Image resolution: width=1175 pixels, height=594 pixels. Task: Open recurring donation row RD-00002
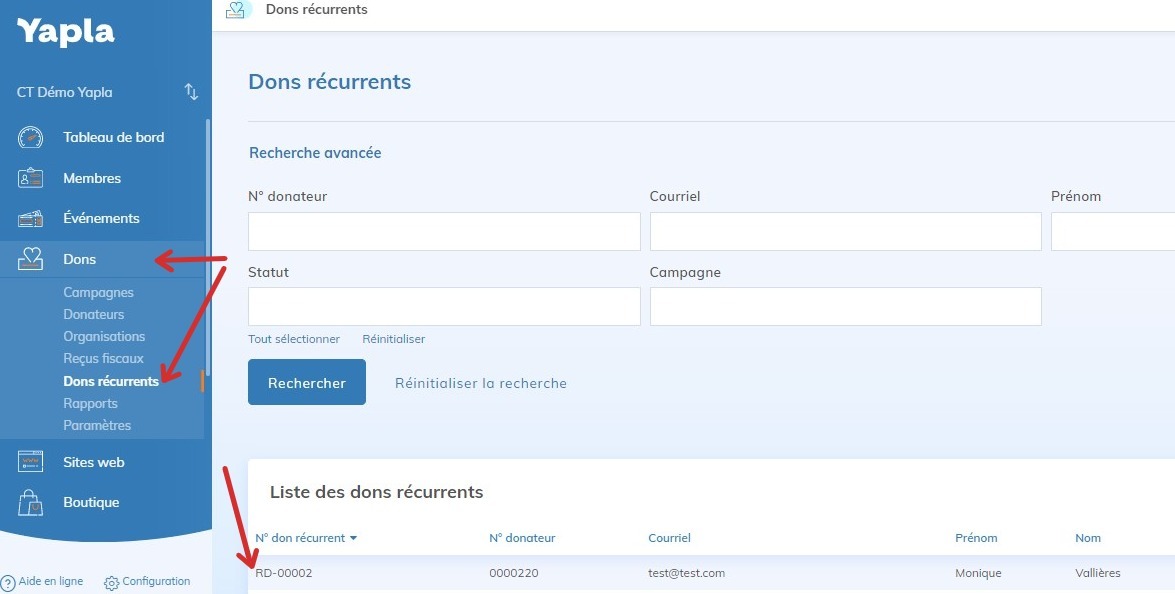pos(284,573)
